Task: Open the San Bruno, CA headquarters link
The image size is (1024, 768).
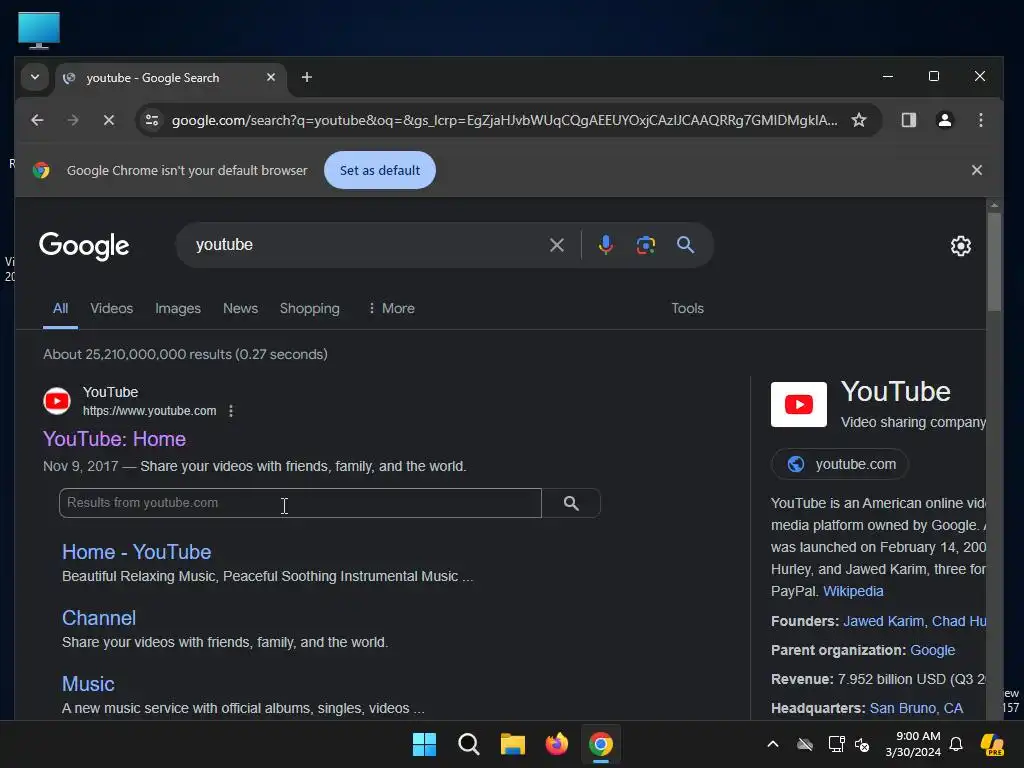Action: coord(916,708)
